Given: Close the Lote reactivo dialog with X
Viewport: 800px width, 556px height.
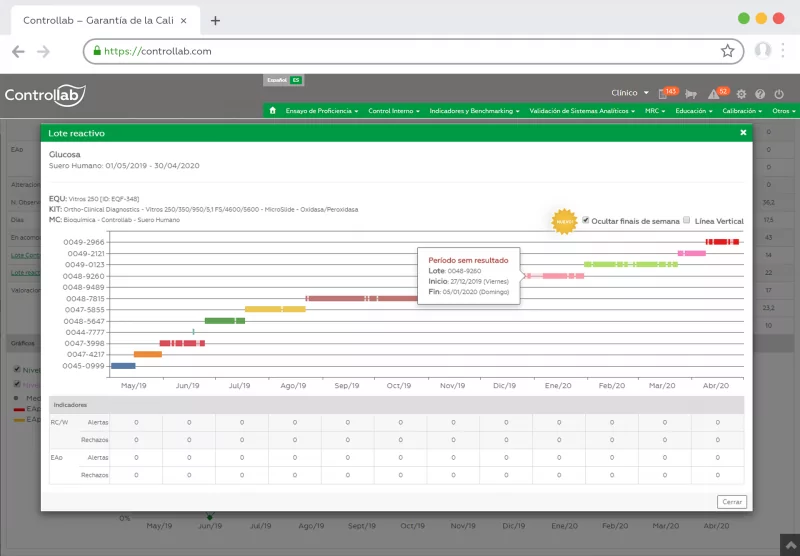Looking at the screenshot, I should click(x=743, y=132).
